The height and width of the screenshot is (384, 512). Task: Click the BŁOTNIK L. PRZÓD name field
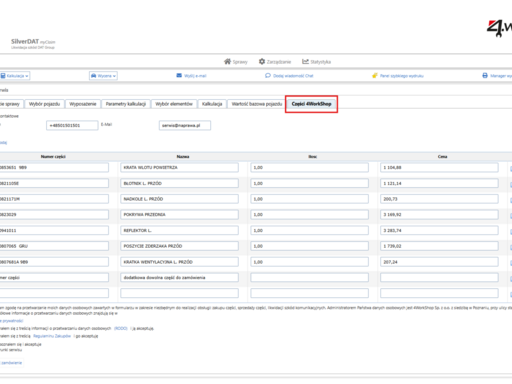pos(179,183)
